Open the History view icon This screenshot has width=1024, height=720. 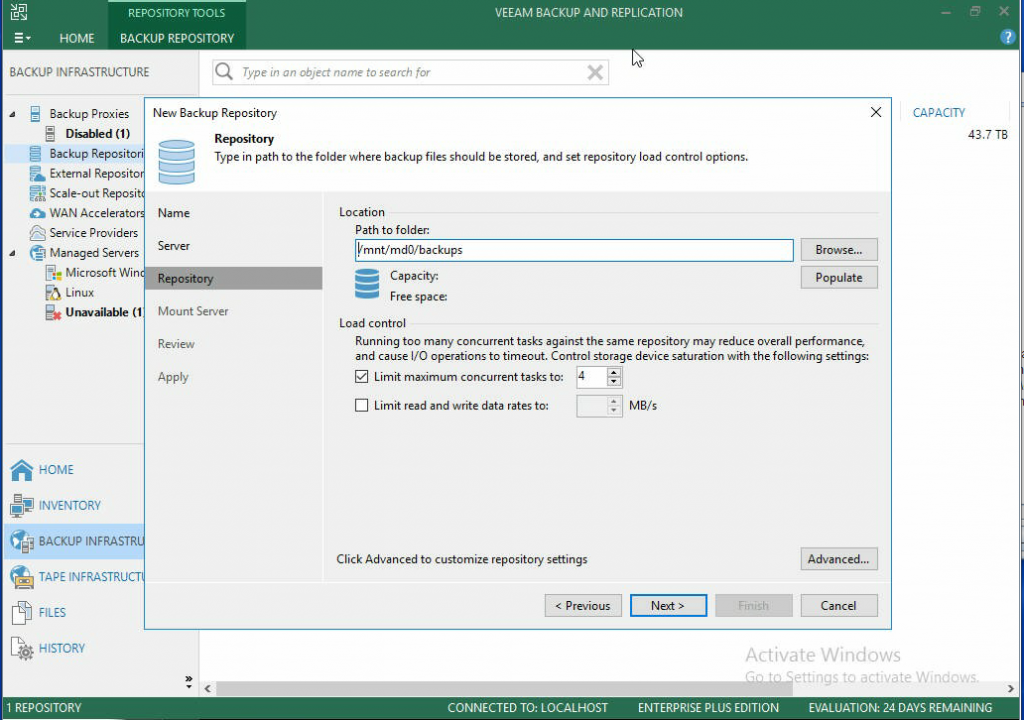pos(22,648)
